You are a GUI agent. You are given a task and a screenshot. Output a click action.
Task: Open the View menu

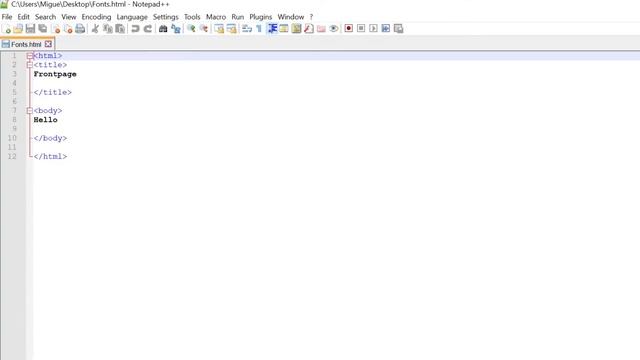69,17
